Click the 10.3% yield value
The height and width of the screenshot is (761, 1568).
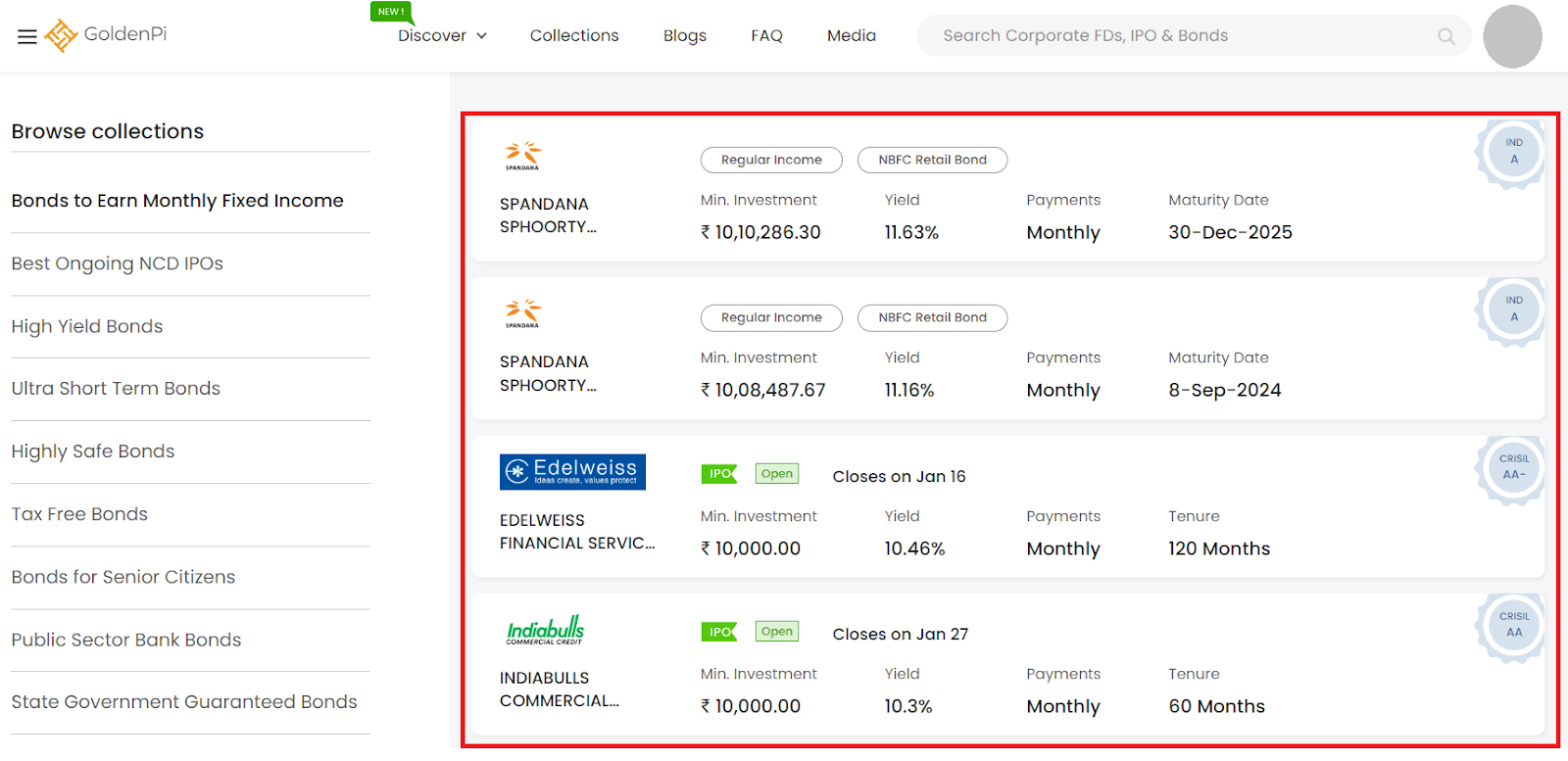tap(908, 707)
